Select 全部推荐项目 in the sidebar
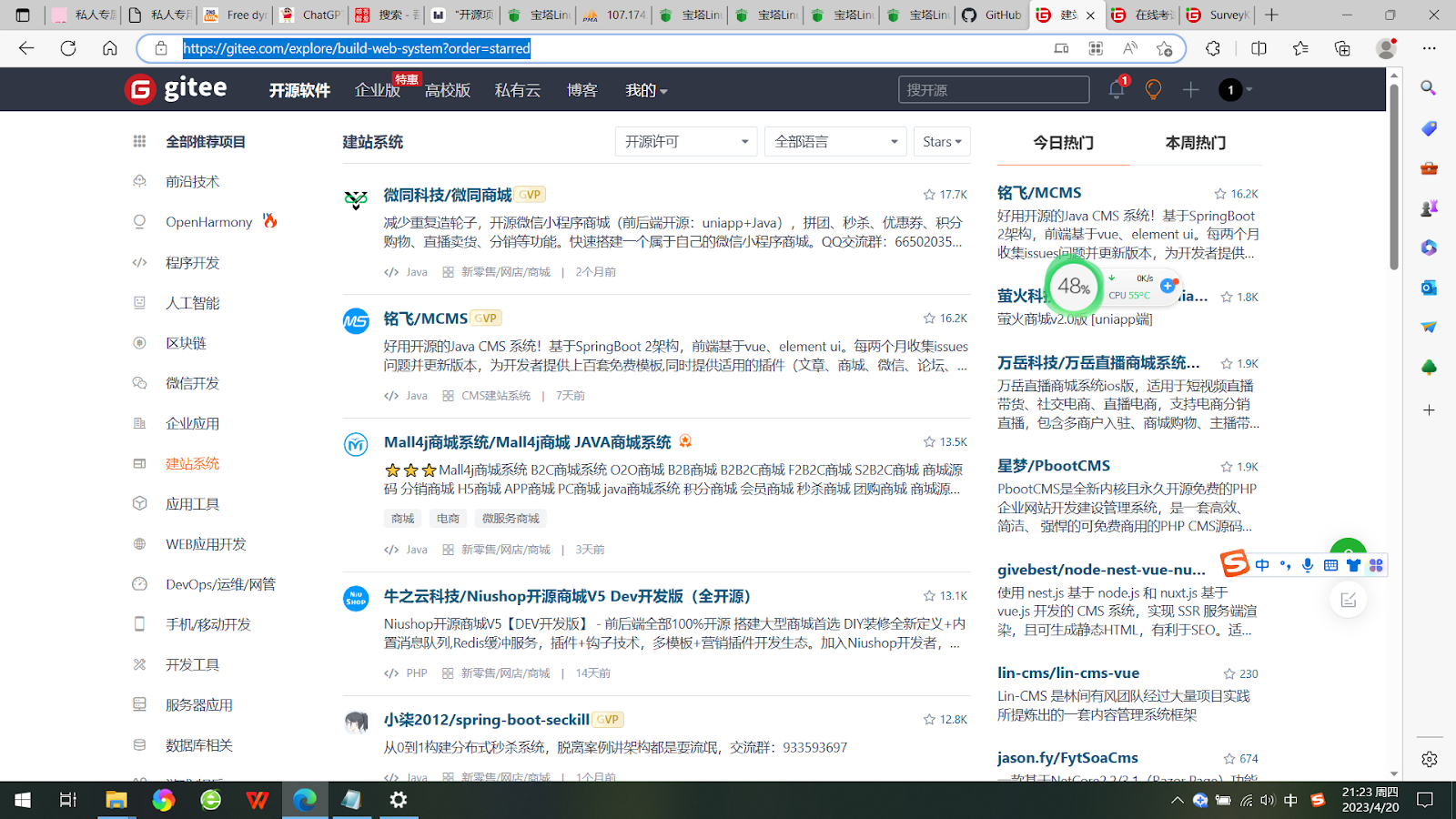1456x819 pixels. tap(206, 142)
